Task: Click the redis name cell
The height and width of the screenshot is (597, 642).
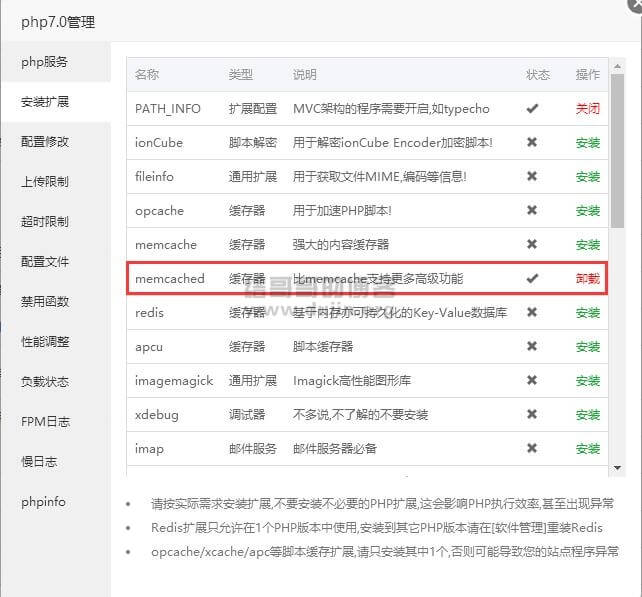Action: point(149,312)
